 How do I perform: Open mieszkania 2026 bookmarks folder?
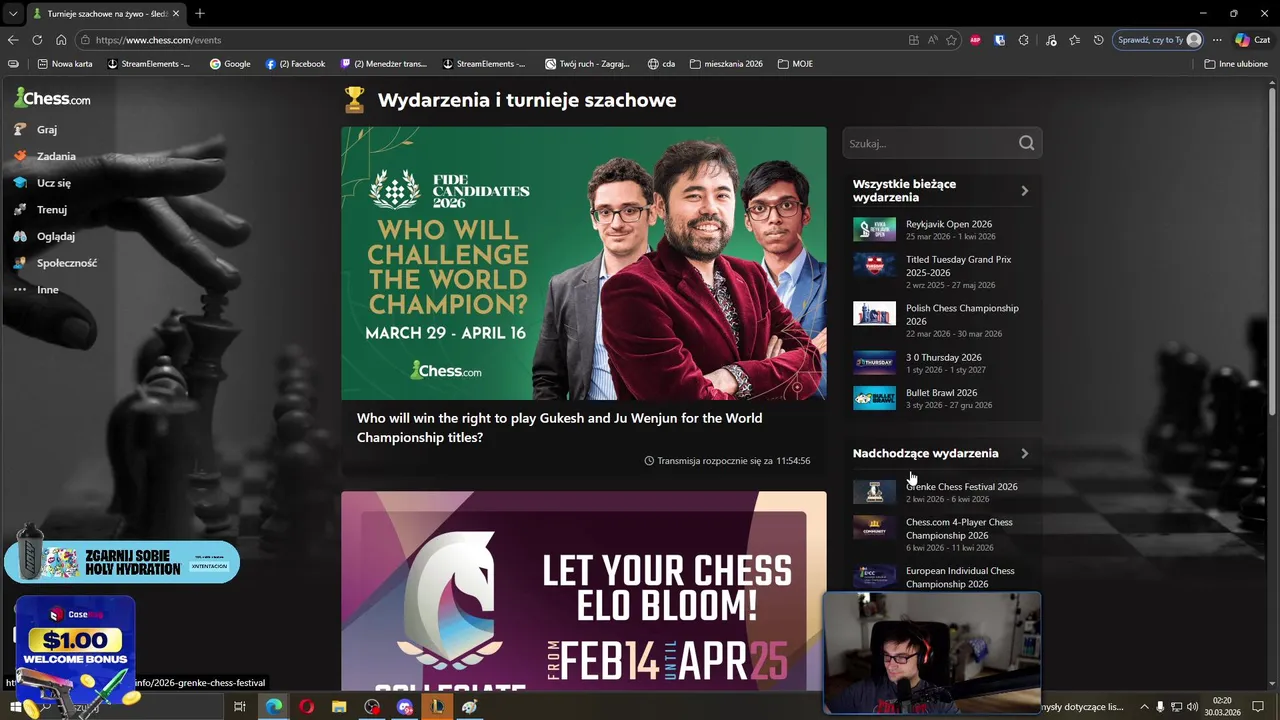[x=726, y=64]
